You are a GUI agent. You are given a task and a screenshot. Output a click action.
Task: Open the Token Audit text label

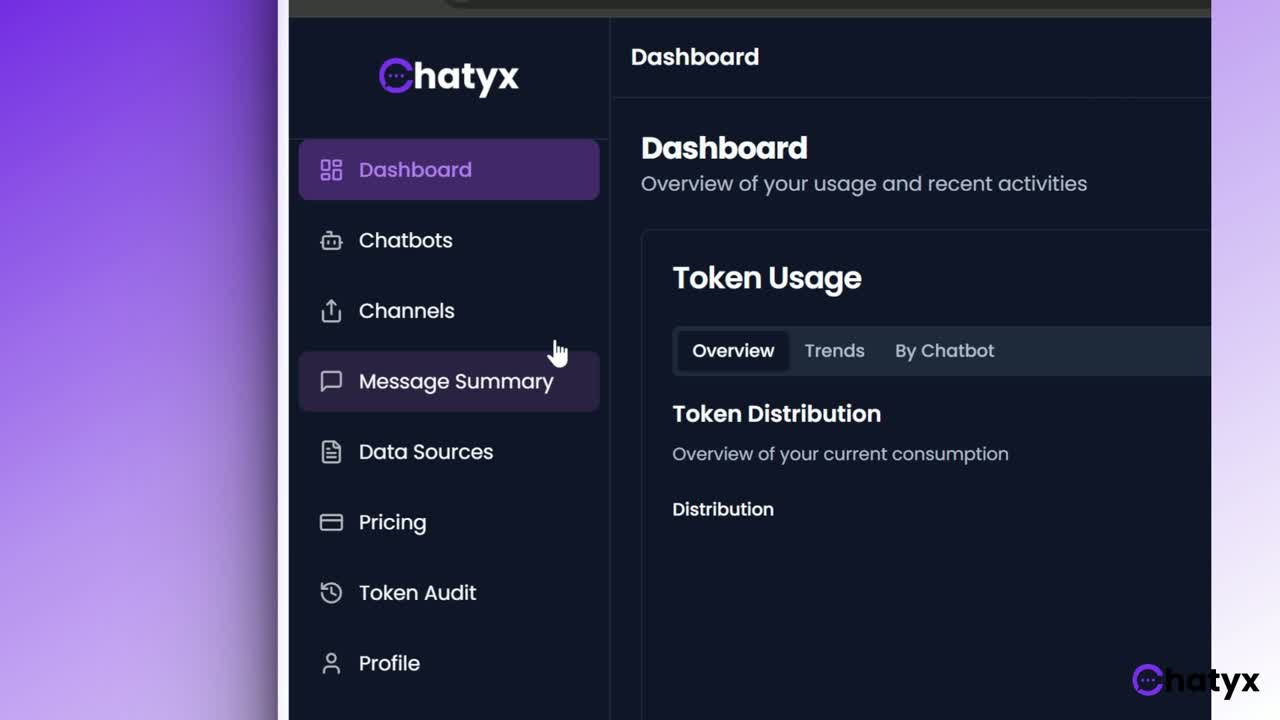417,593
